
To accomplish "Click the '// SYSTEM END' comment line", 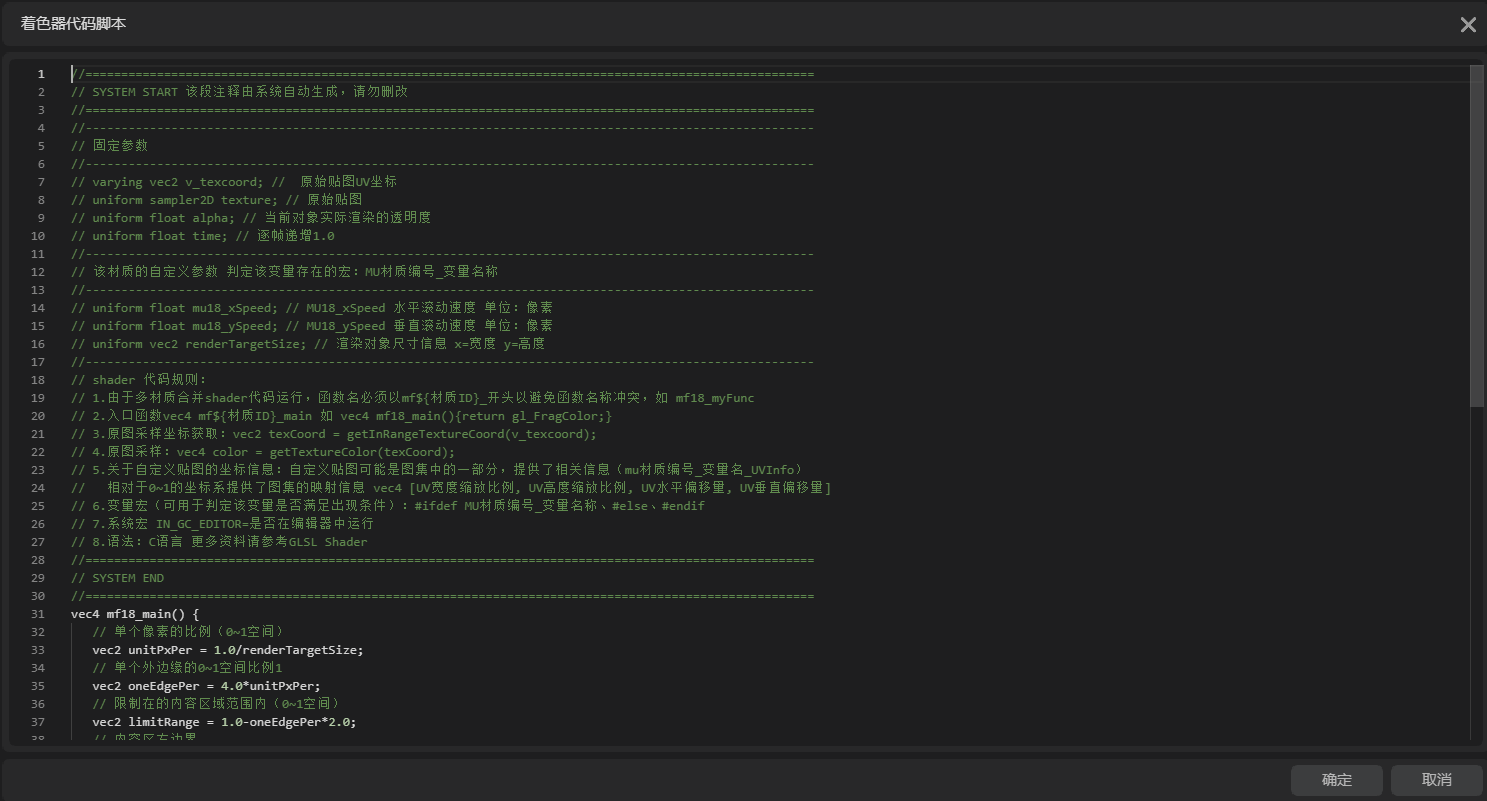I will [x=117, y=578].
